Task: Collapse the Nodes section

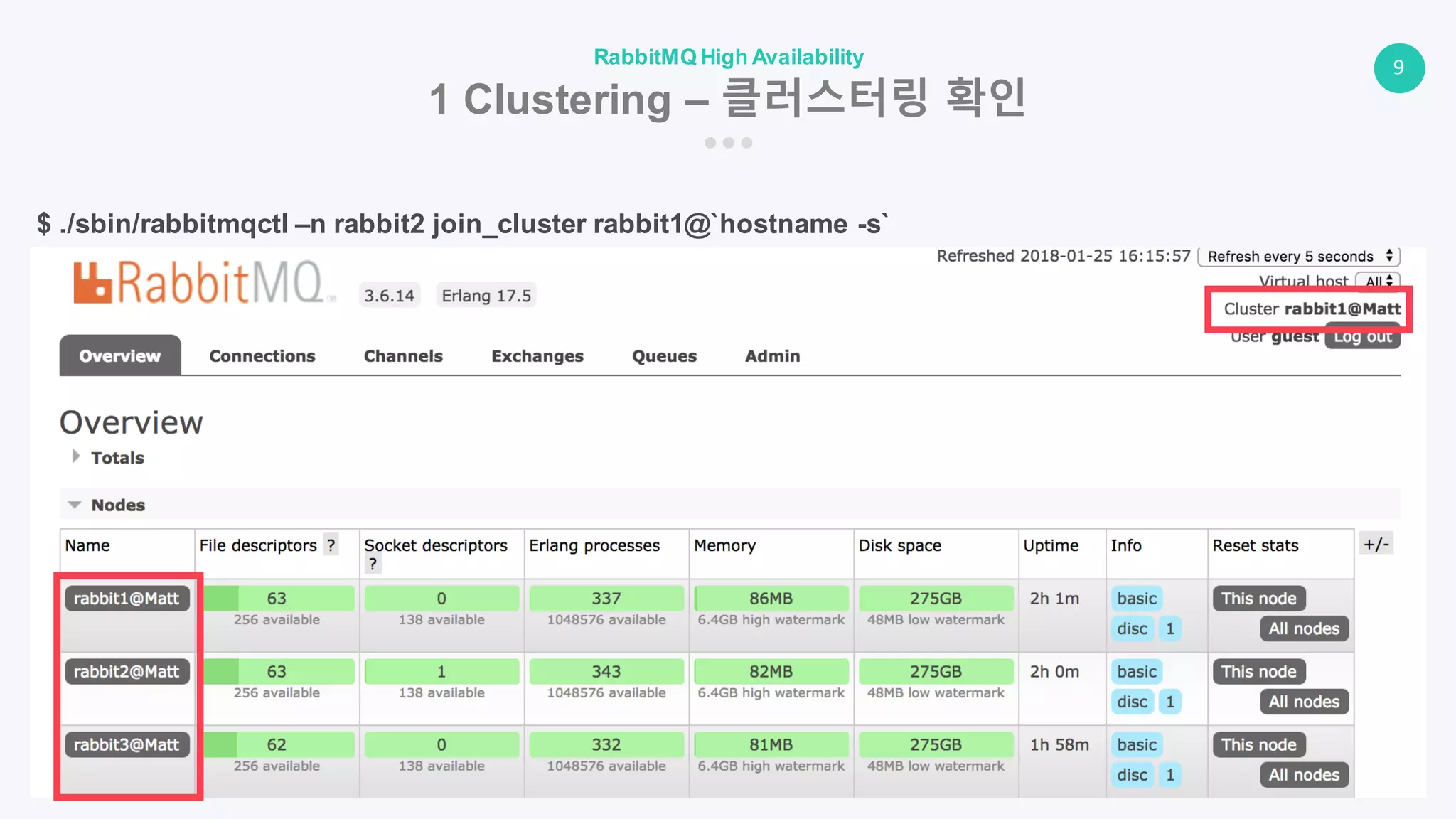Action: point(107,505)
